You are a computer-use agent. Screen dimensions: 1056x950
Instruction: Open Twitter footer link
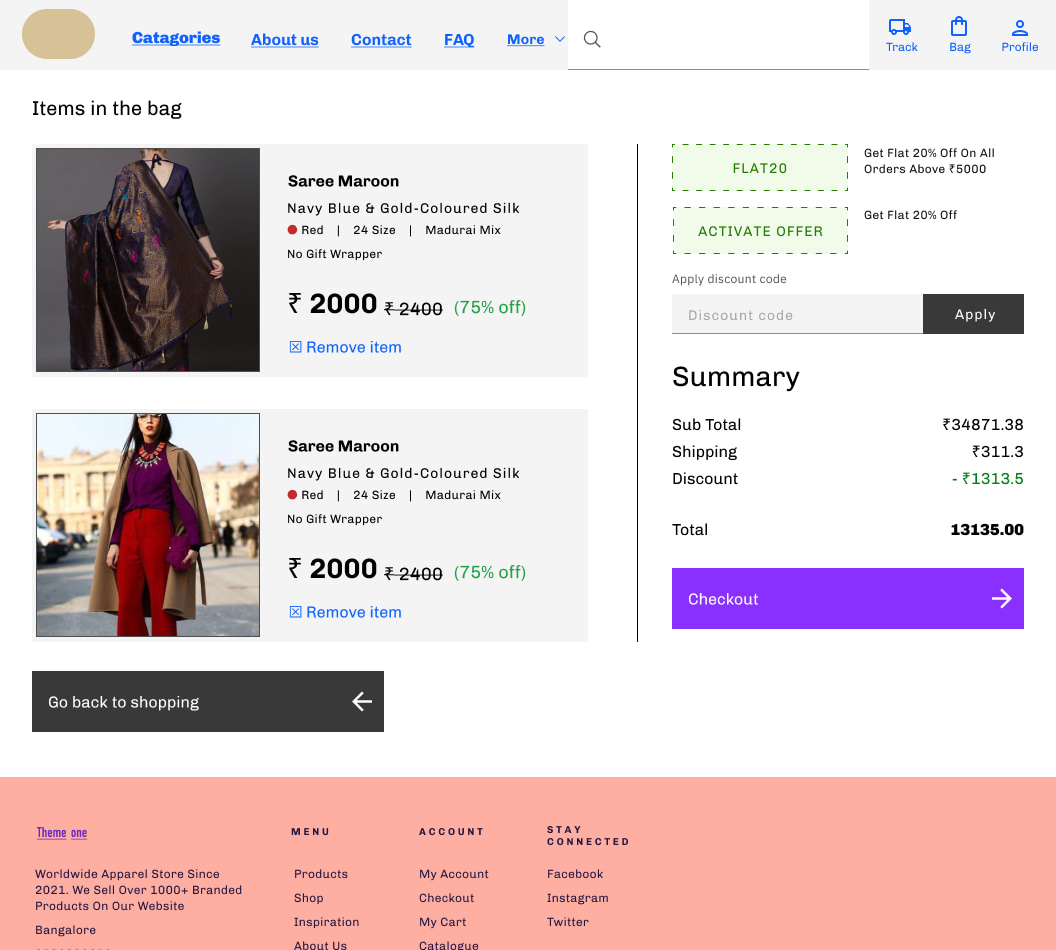567,922
